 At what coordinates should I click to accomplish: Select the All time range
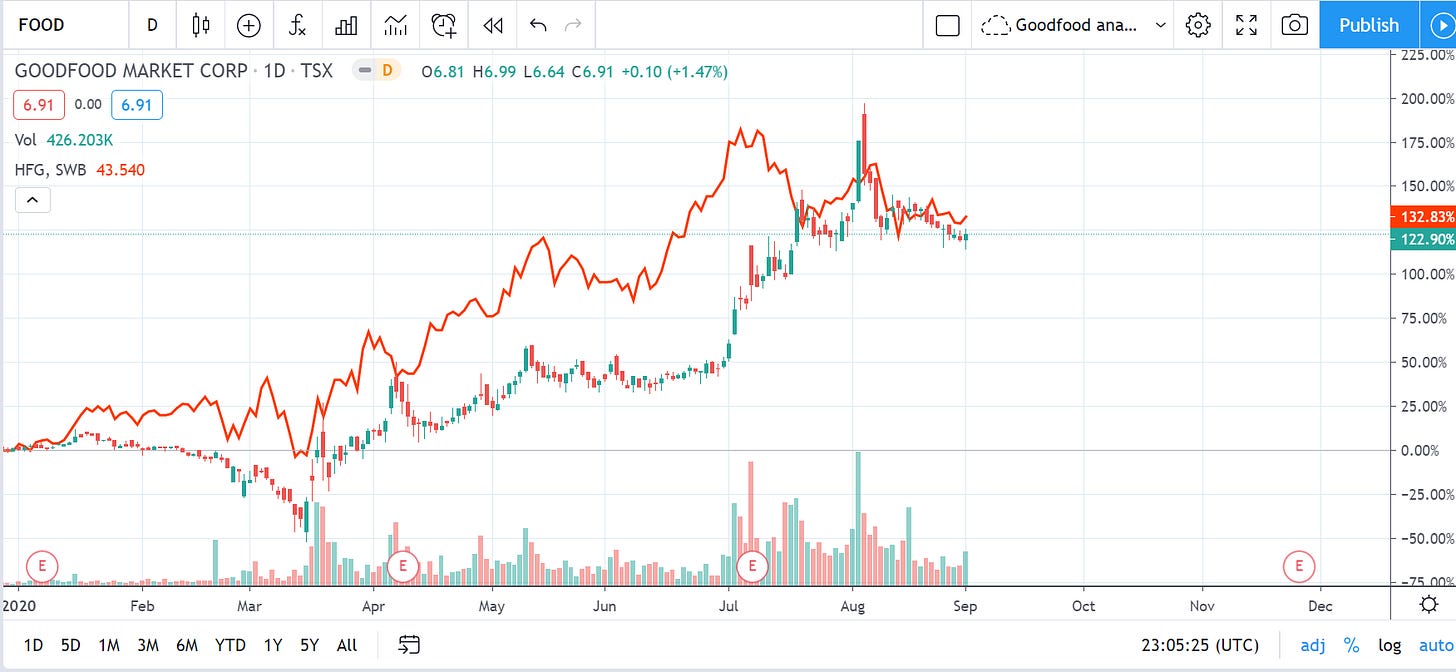(347, 645)
